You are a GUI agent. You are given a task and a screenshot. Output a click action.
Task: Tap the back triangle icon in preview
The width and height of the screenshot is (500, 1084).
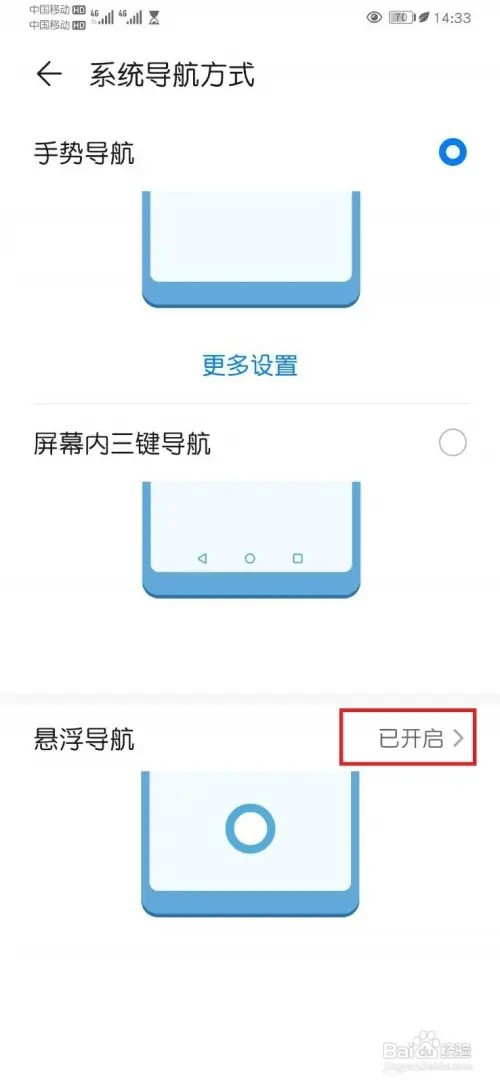coord(202,559)
